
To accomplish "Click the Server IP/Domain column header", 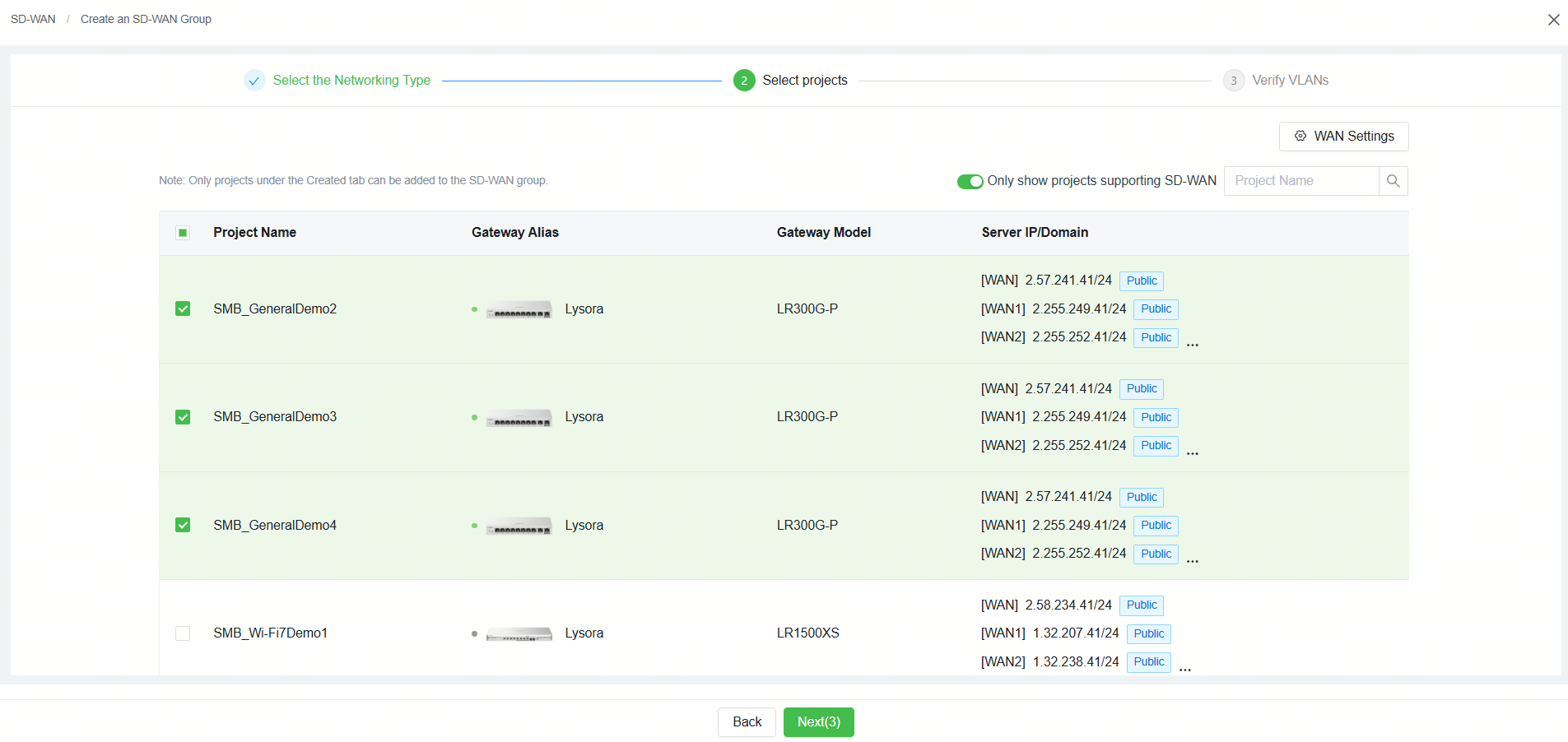I will pos(1035,233).
